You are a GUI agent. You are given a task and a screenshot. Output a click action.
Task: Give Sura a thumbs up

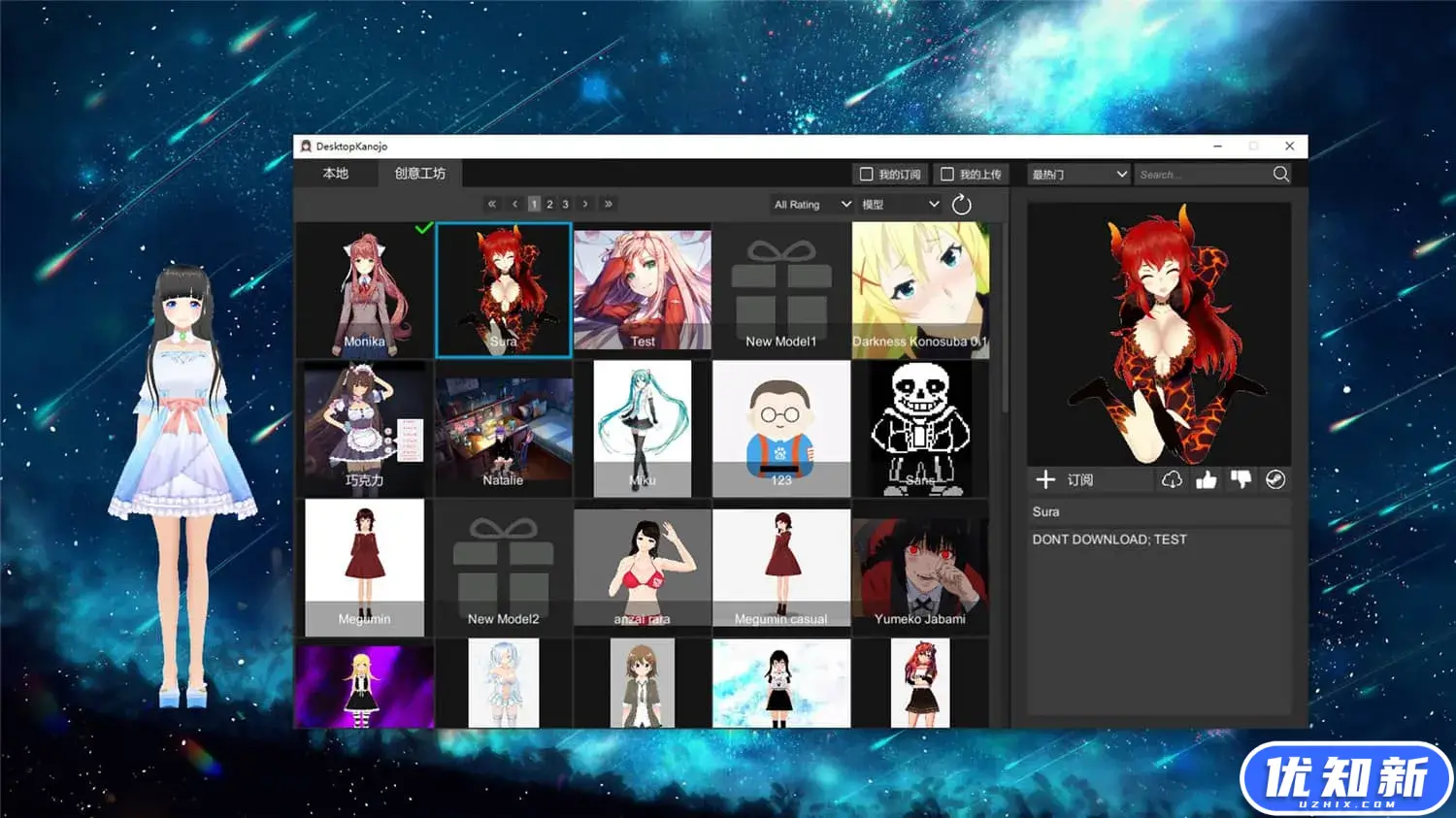[x=1207, y=480]
